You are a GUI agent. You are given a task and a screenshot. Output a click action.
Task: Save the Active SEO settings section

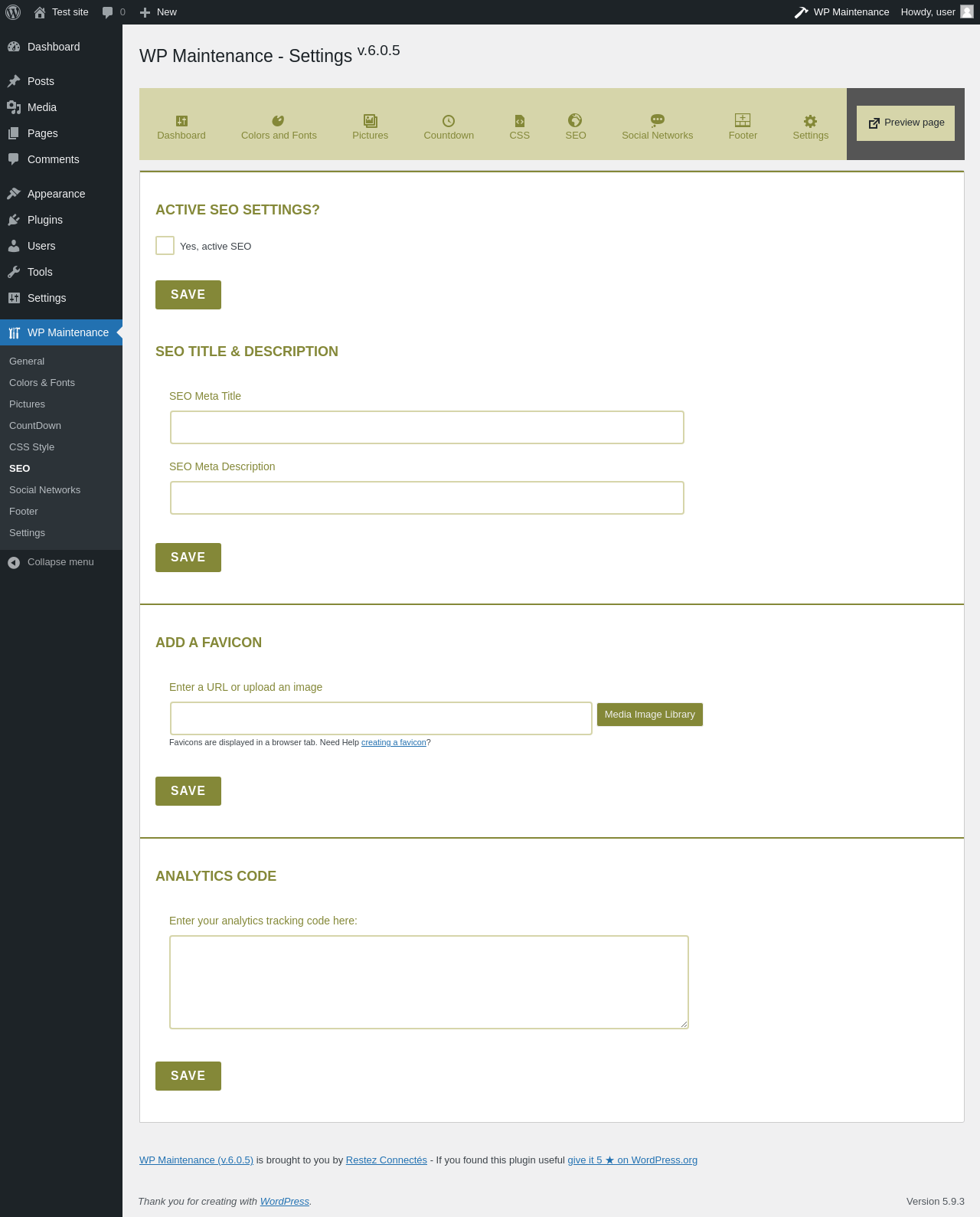pyautogui.click(x=188, y=295)
